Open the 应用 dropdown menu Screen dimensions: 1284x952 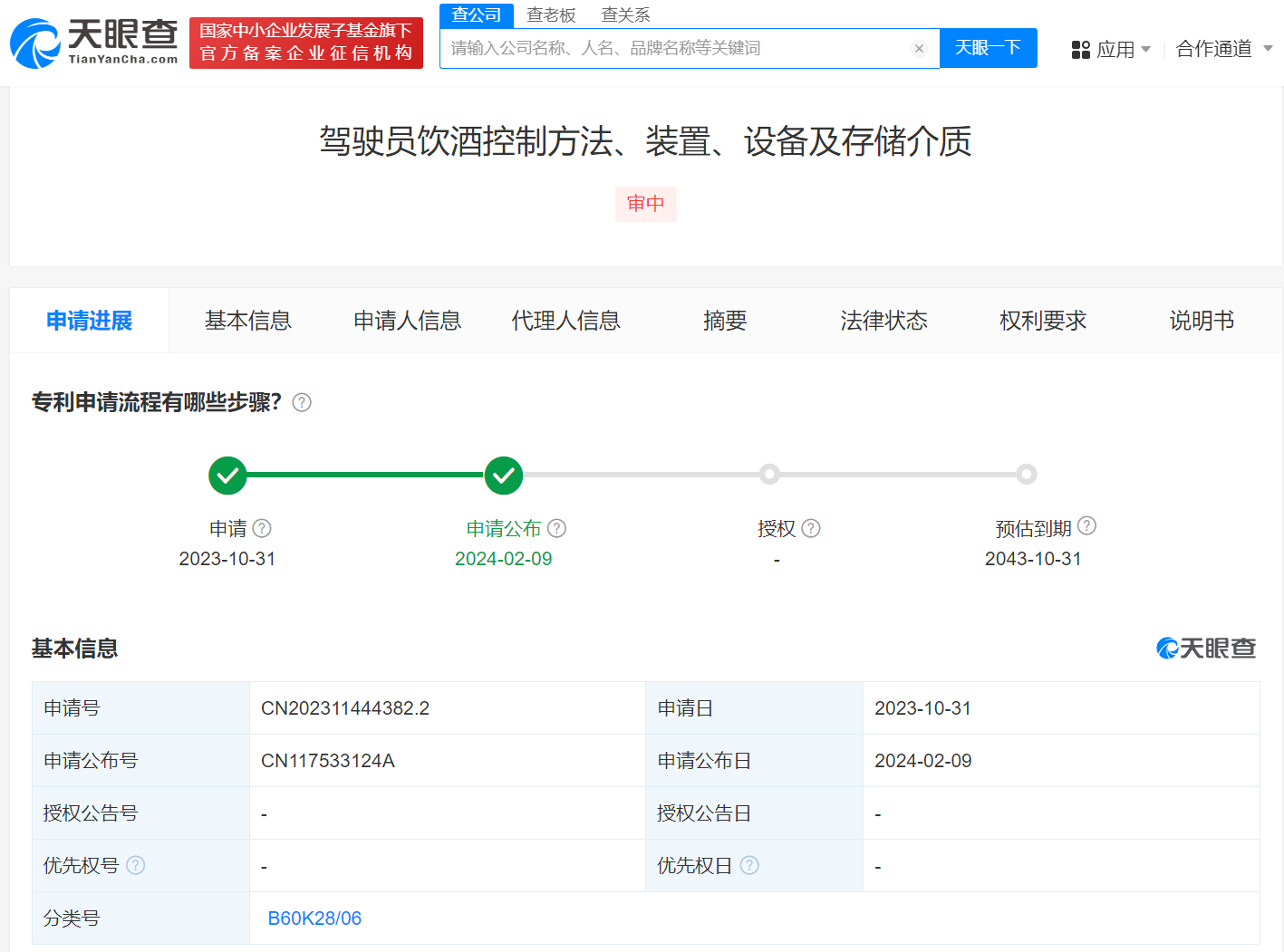point(1111,49)
